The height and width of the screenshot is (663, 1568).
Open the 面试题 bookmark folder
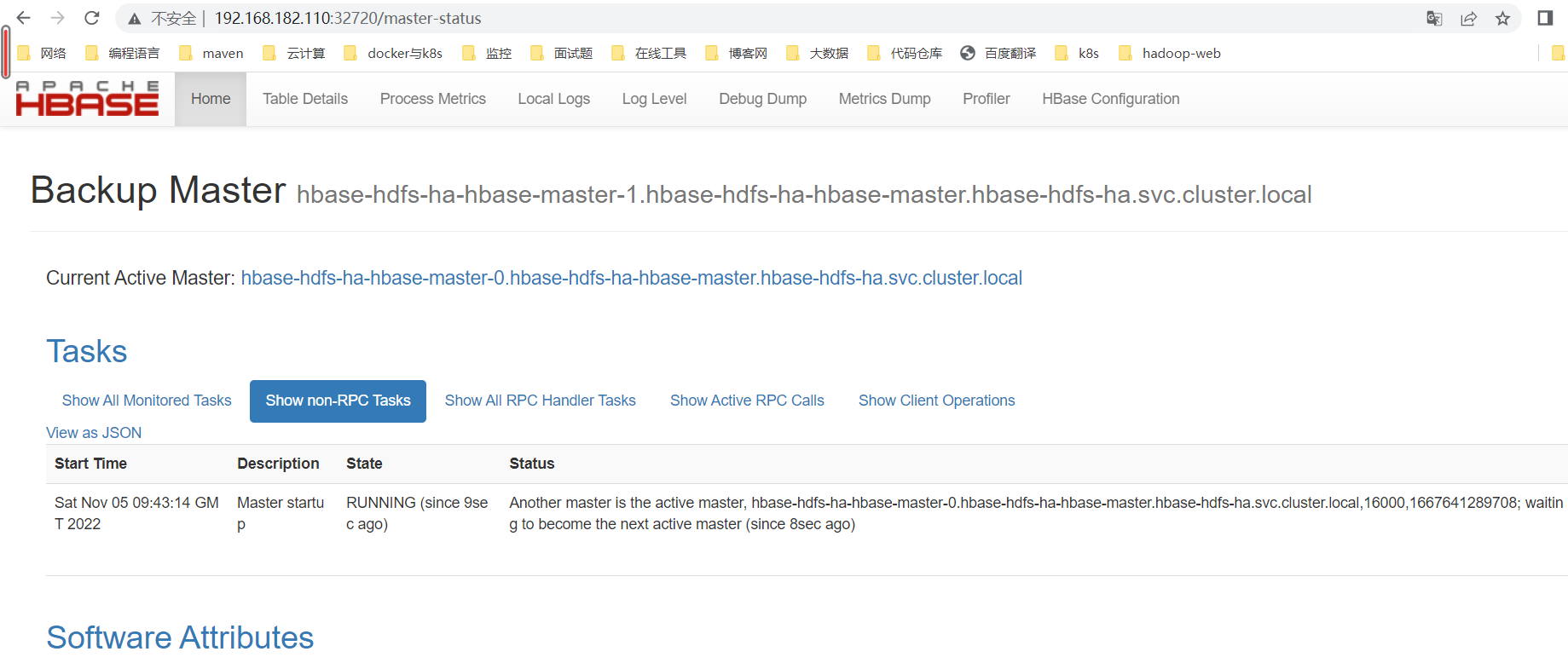(x=561, y=53)
